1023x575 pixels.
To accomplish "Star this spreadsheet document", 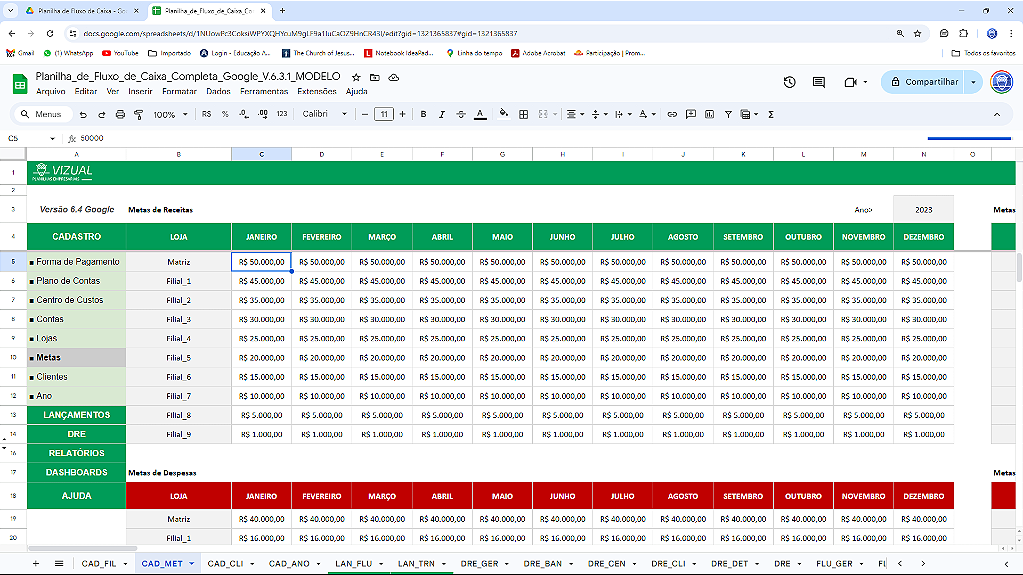I will coord(356,77).
